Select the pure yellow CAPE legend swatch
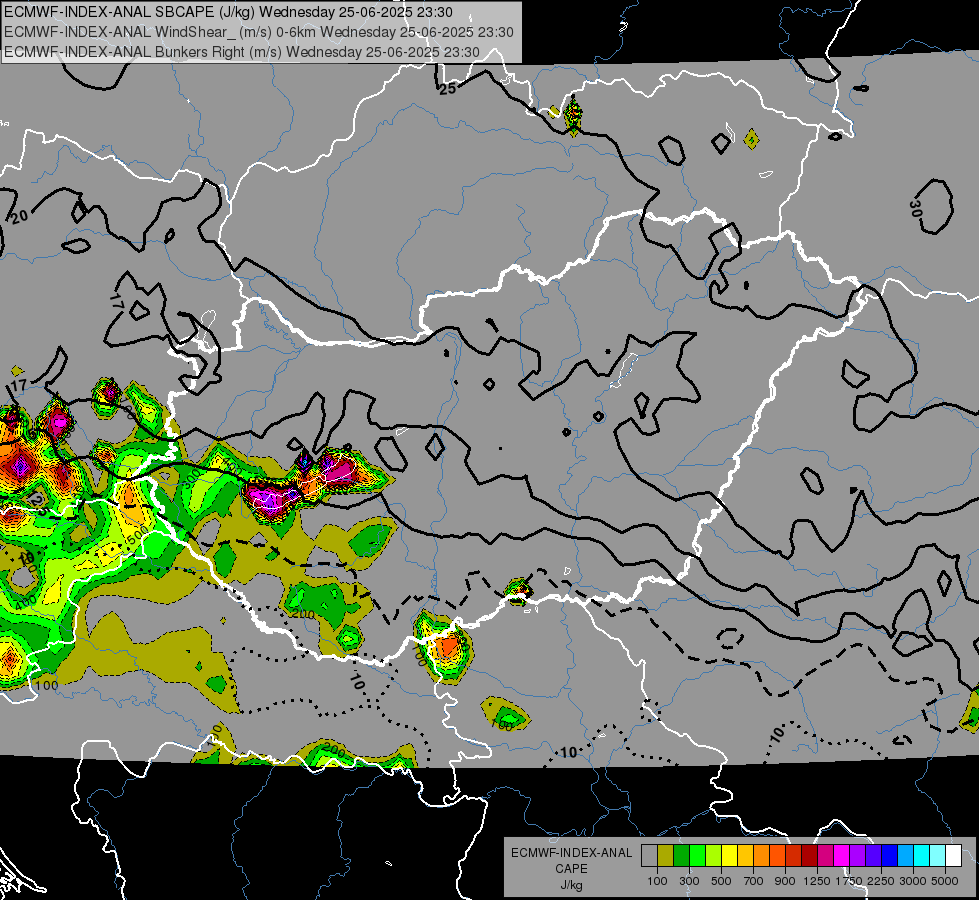Screen dimensions: 979x900 (729, 856)
